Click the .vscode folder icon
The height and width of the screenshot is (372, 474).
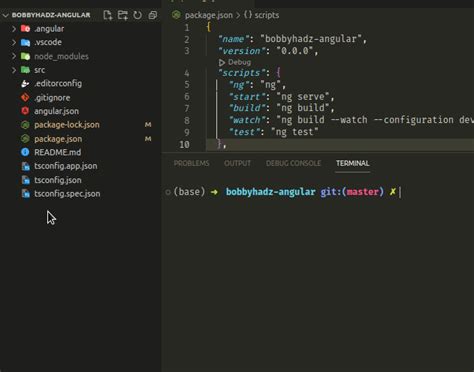[x=25, y=42]
